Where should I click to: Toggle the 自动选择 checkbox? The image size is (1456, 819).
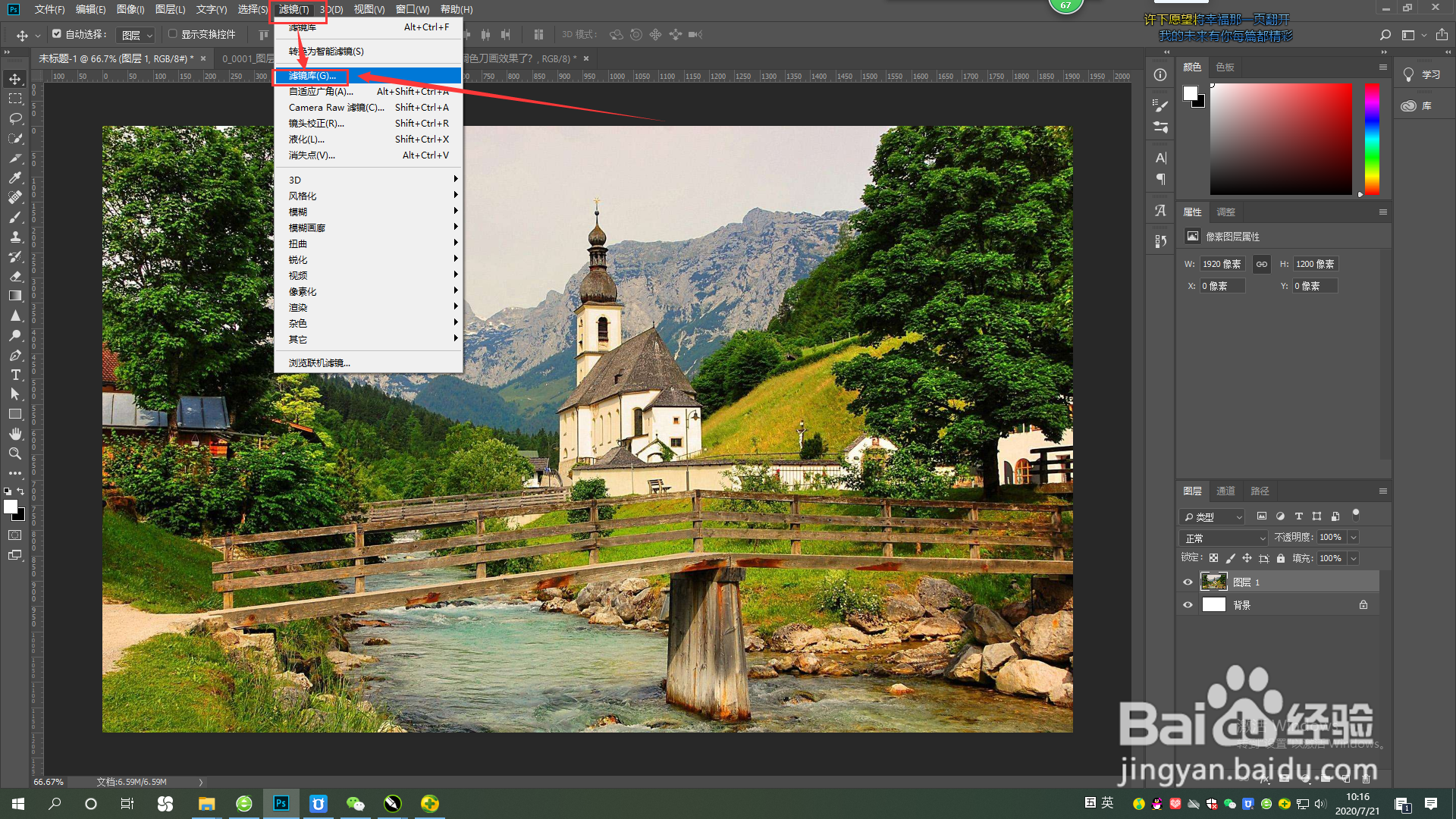point(57,34)
